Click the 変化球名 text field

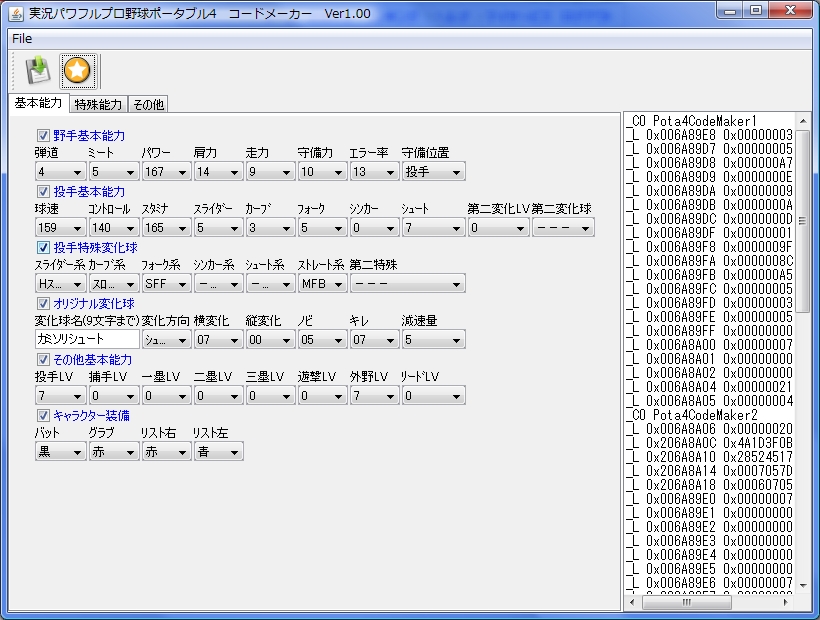tap(87, 339)
